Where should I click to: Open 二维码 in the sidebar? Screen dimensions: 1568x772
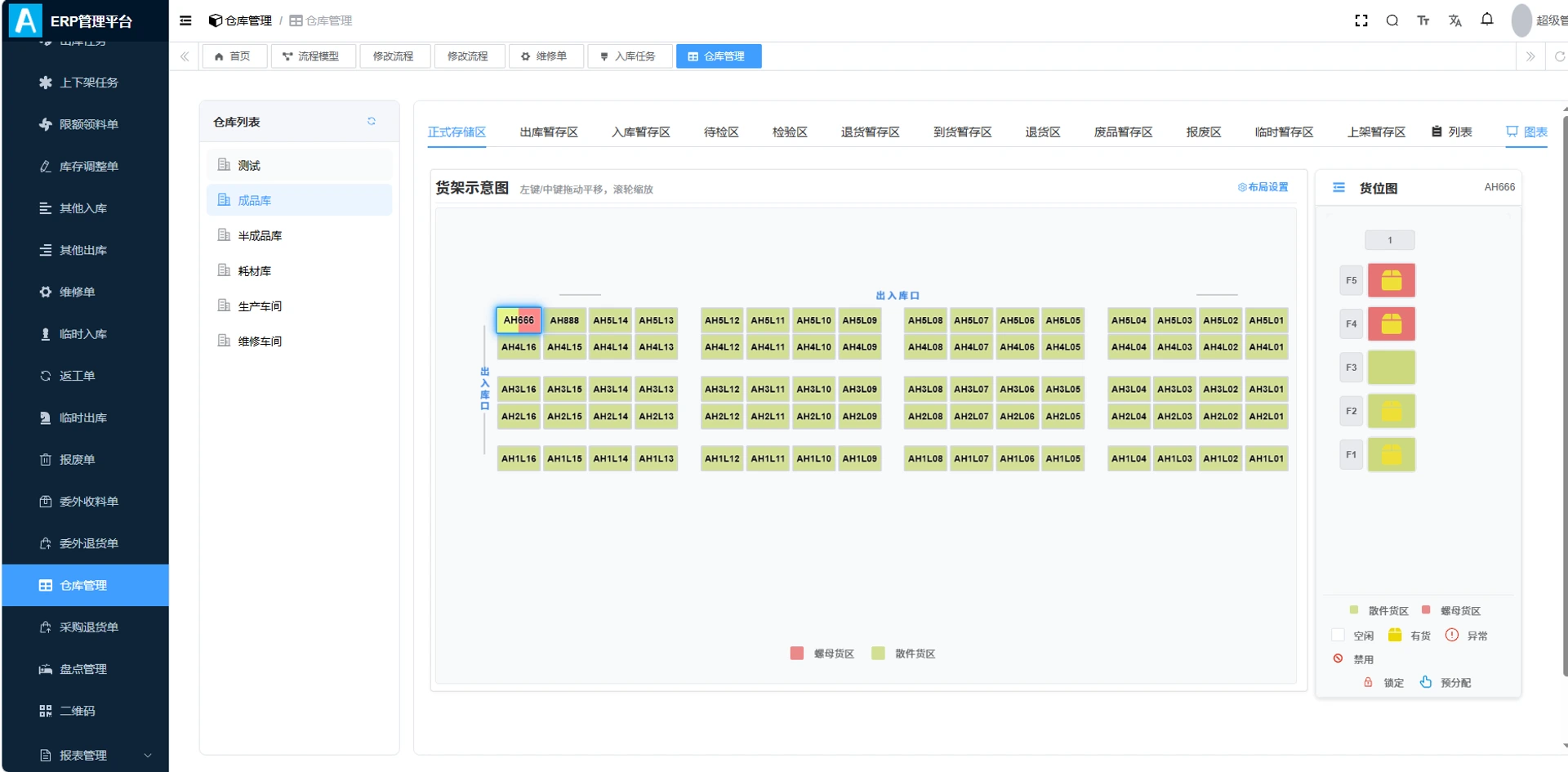(x=85, y=711)
